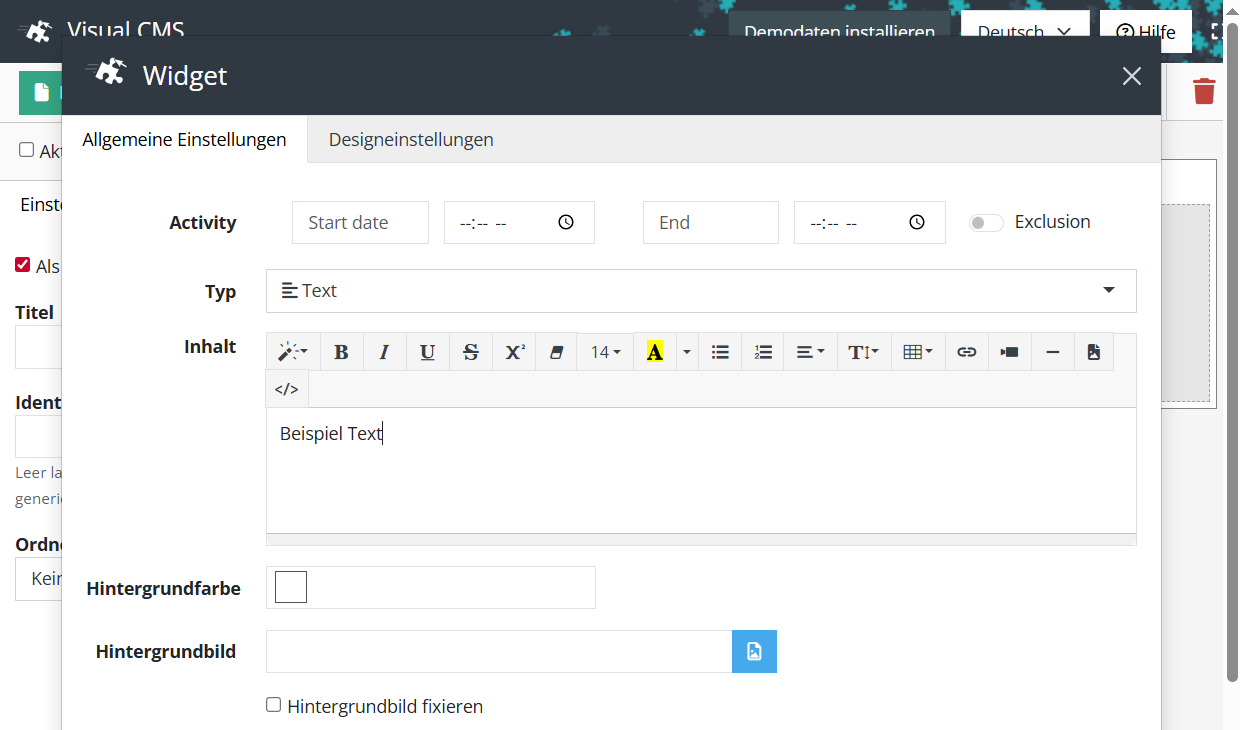
Task: Open the Deutsch language dropdown
Action: point(1024,32)
